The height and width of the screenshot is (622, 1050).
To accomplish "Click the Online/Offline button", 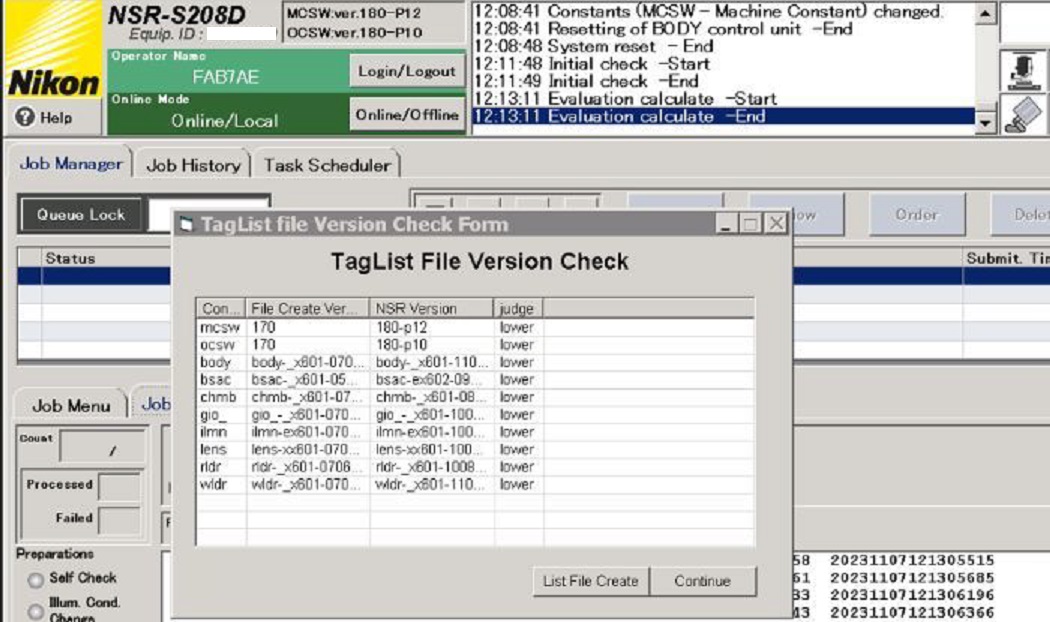I will [x=406, y=115].
